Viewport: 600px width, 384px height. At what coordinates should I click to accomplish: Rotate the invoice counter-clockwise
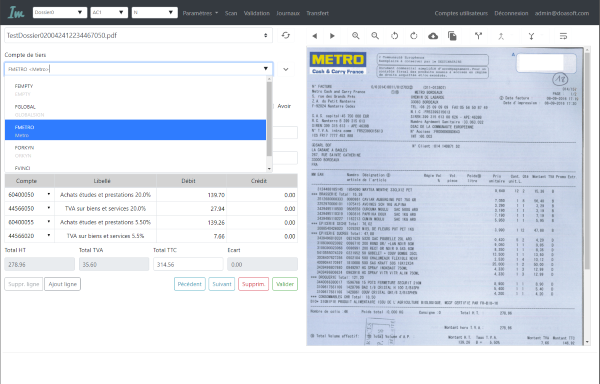(x=394, y=36)
